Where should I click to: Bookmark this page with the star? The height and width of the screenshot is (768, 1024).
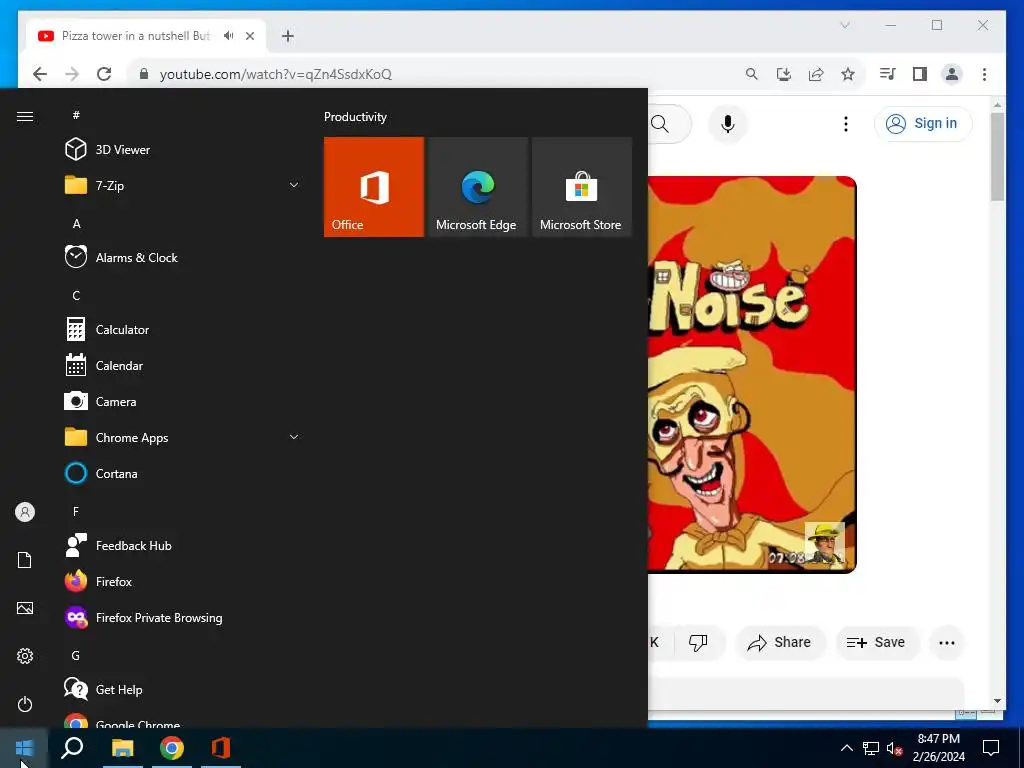(848, 74)
